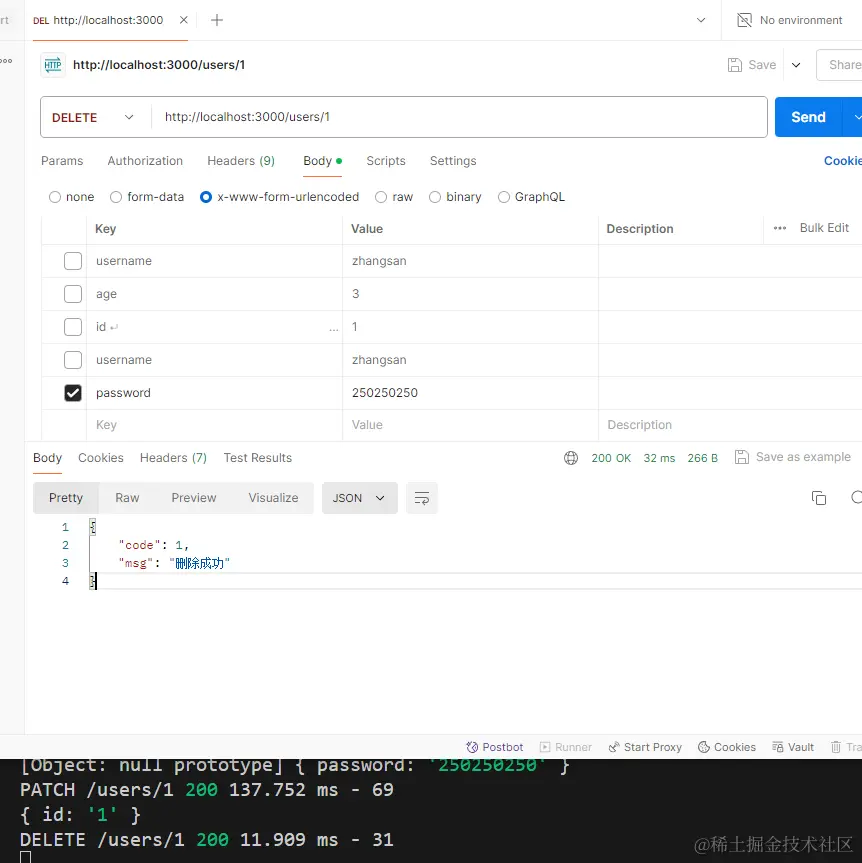The width and height of the screenshot is (862, 863).
Task: Open a new request tab with plus icon
Action: [217, 20]
